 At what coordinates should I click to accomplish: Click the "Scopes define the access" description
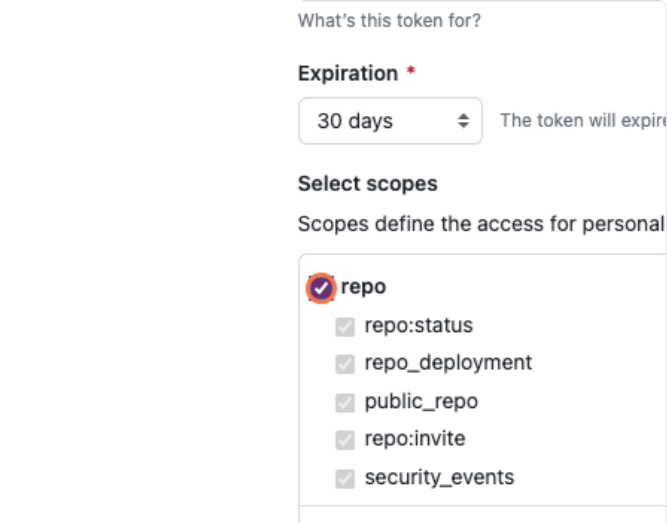coord(481,223)
